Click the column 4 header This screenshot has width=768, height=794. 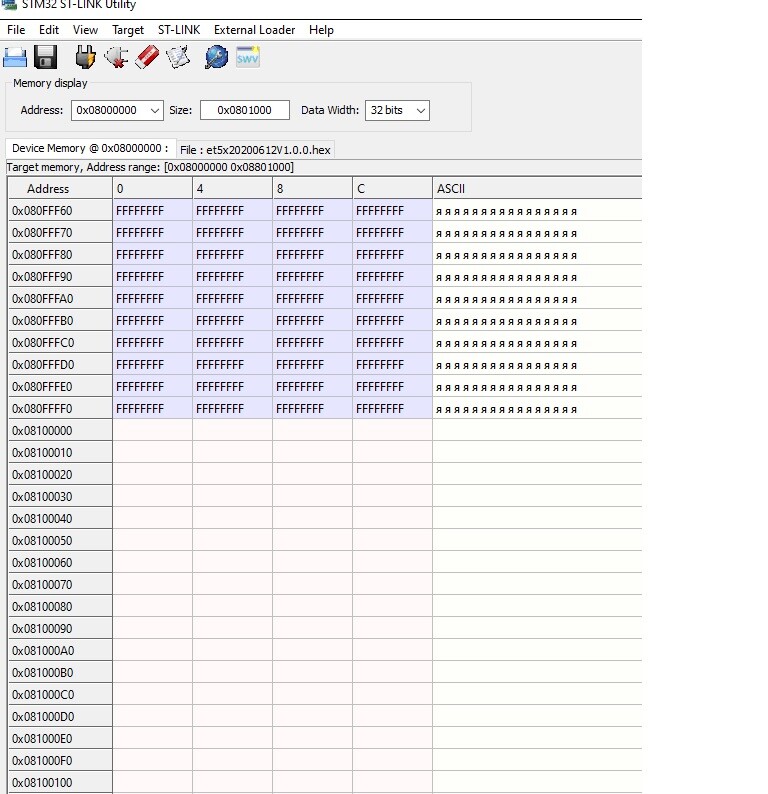coord(232,188)
